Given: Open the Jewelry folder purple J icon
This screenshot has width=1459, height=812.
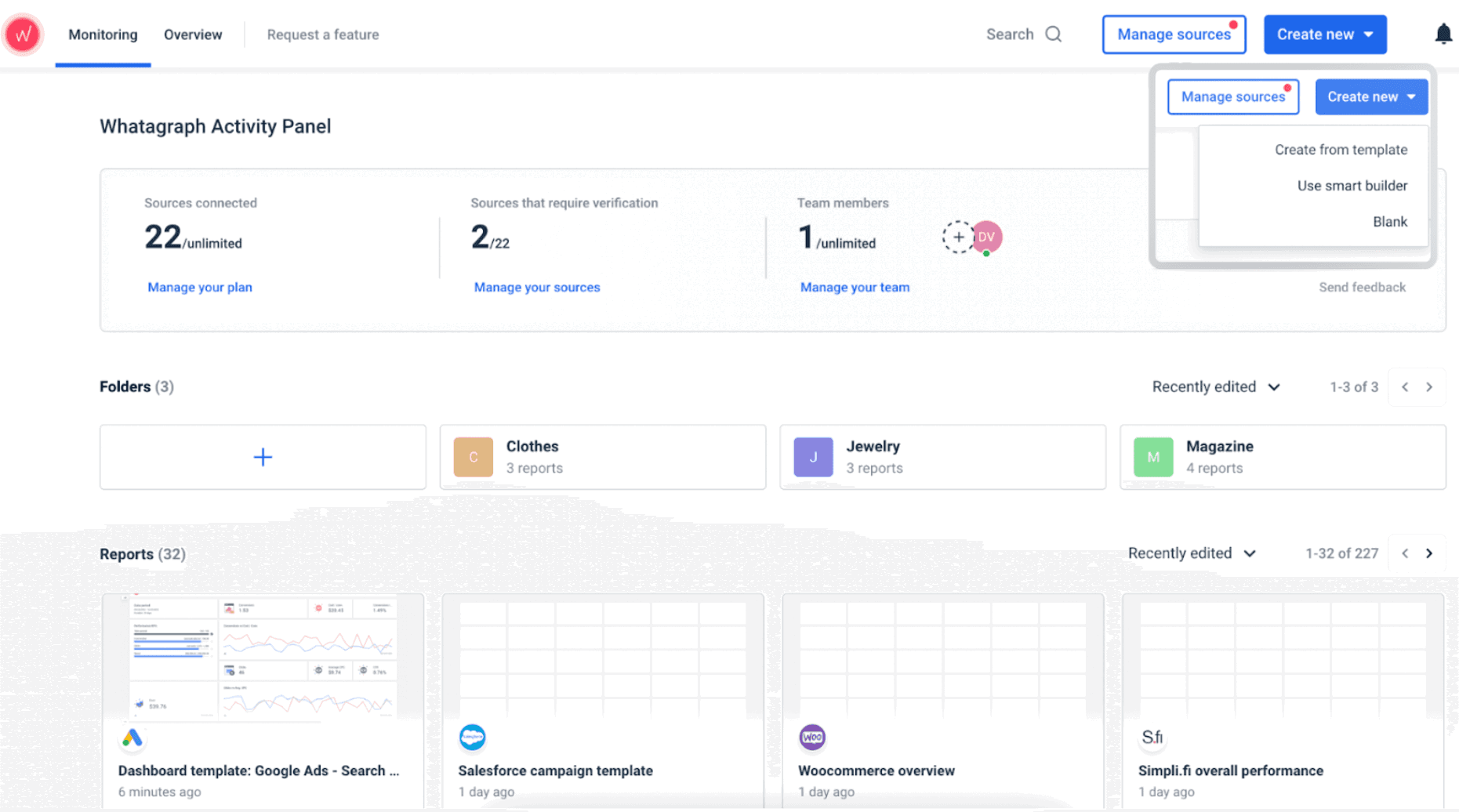Looking at the screenshot, I should click(x=813, y=457).
